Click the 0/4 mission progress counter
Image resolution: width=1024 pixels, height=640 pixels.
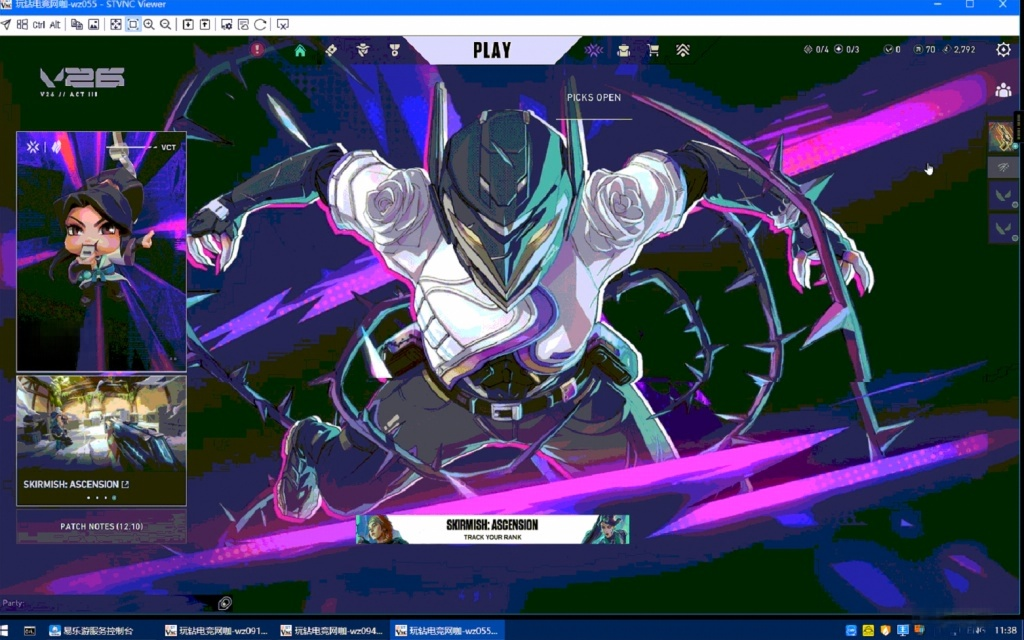click(x=816, y=50)
